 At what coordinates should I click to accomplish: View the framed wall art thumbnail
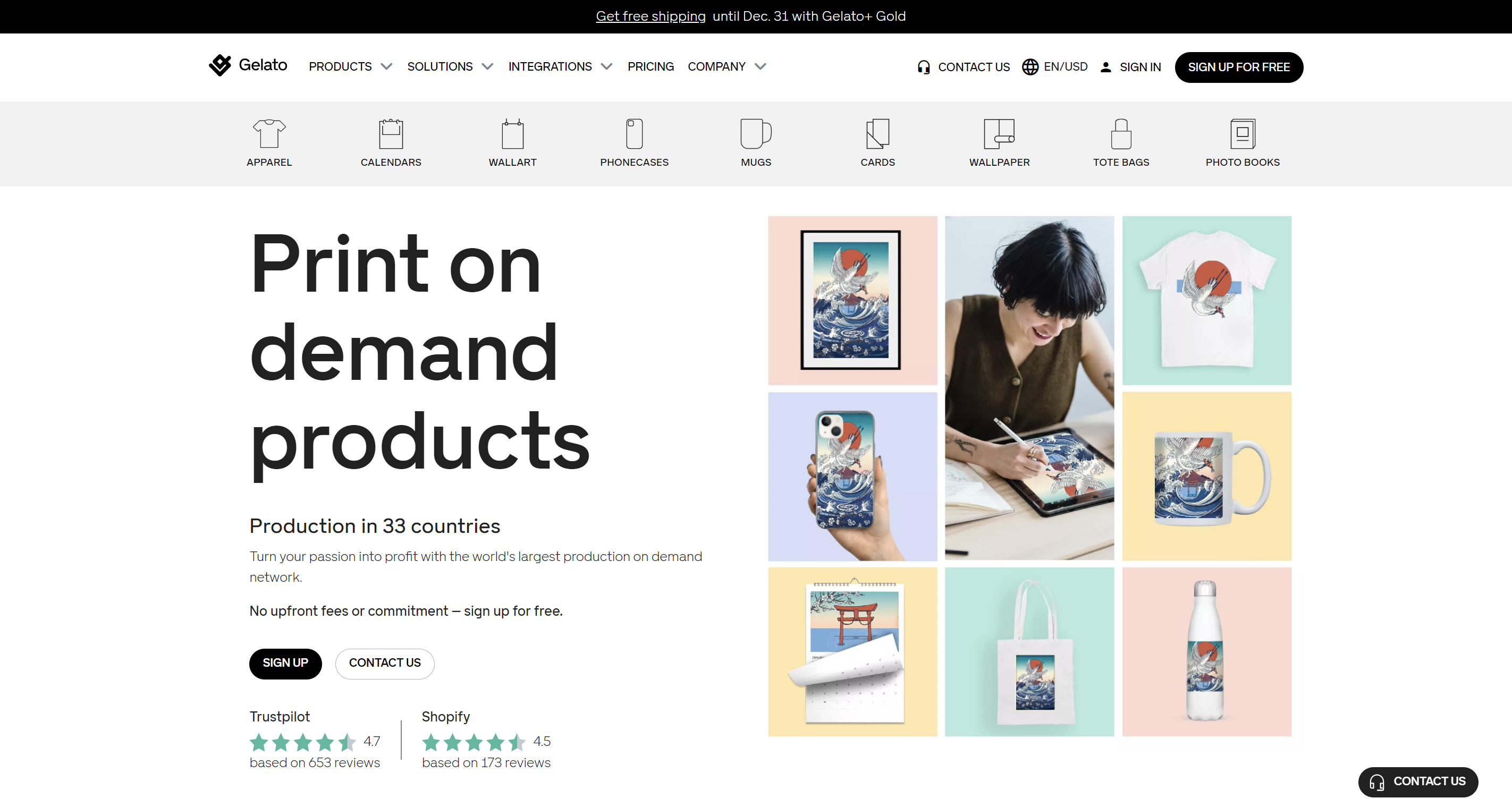pyautogui.click(x=852, y=300)
